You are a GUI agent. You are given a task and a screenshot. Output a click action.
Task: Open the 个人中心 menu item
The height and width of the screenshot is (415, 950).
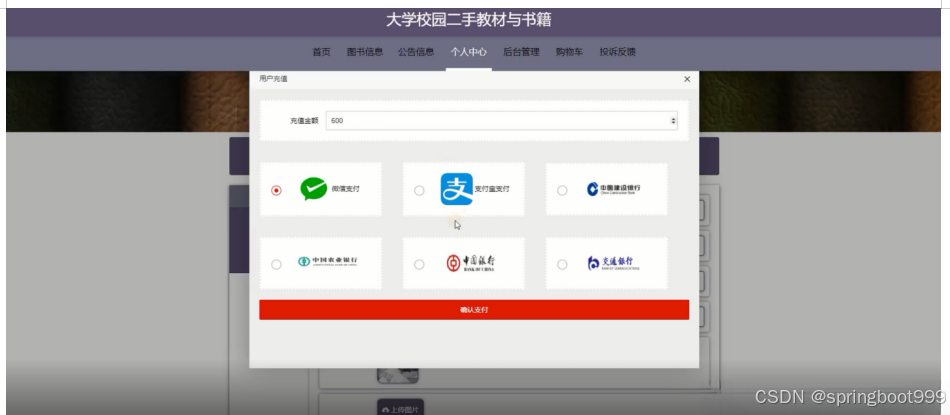pyautogui.click(x=468, y=52)
